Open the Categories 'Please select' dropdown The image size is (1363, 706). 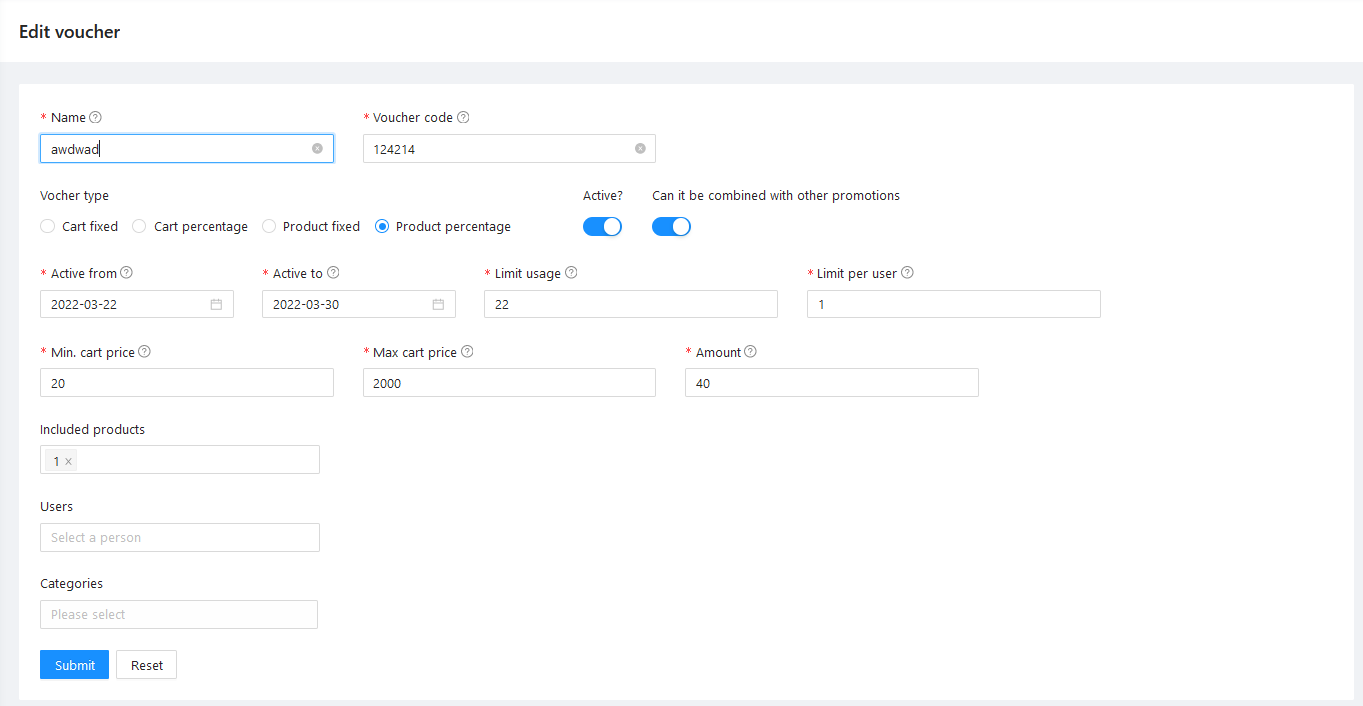[x=179, y=614]
